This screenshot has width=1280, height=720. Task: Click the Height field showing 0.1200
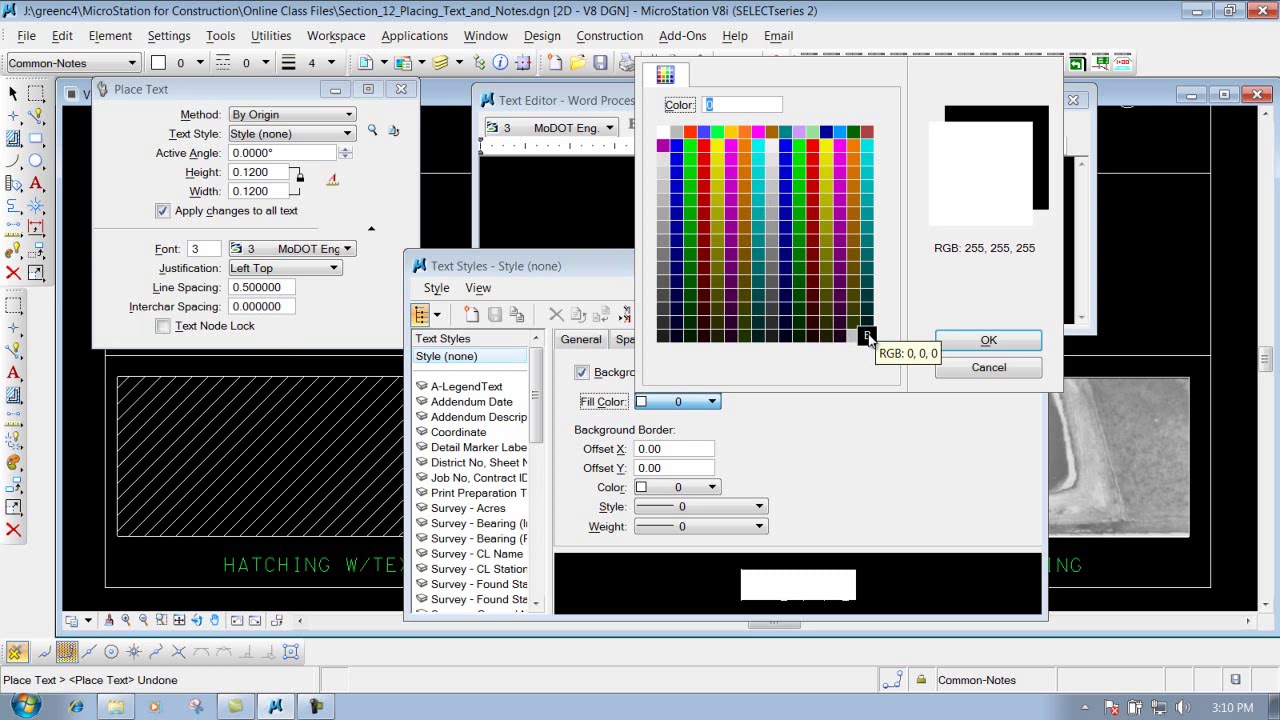pyautogui.click(x=259, y=172)
